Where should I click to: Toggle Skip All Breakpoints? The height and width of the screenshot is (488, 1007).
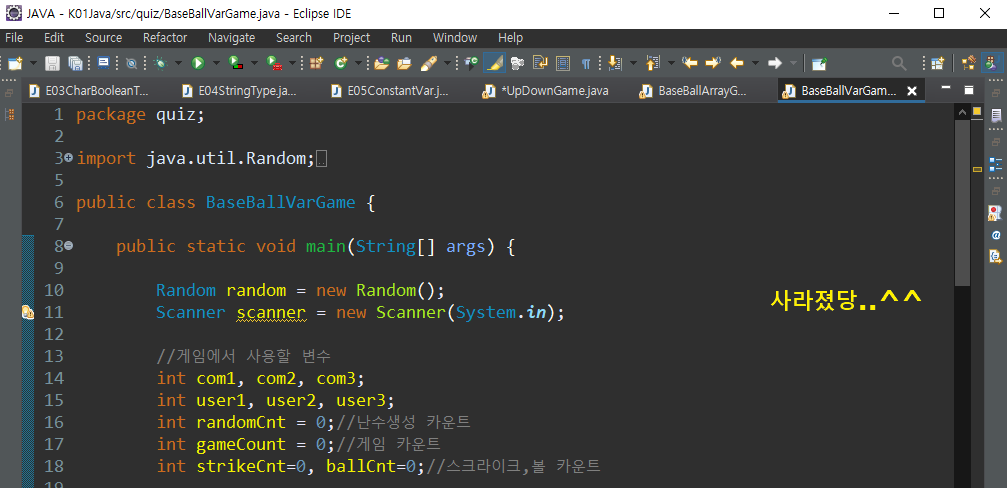[132, 63]
